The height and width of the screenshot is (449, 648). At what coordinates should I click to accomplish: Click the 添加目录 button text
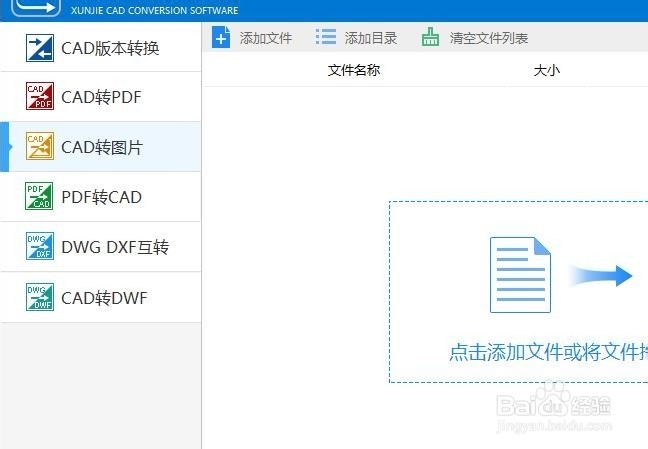(x=371, y=38)
